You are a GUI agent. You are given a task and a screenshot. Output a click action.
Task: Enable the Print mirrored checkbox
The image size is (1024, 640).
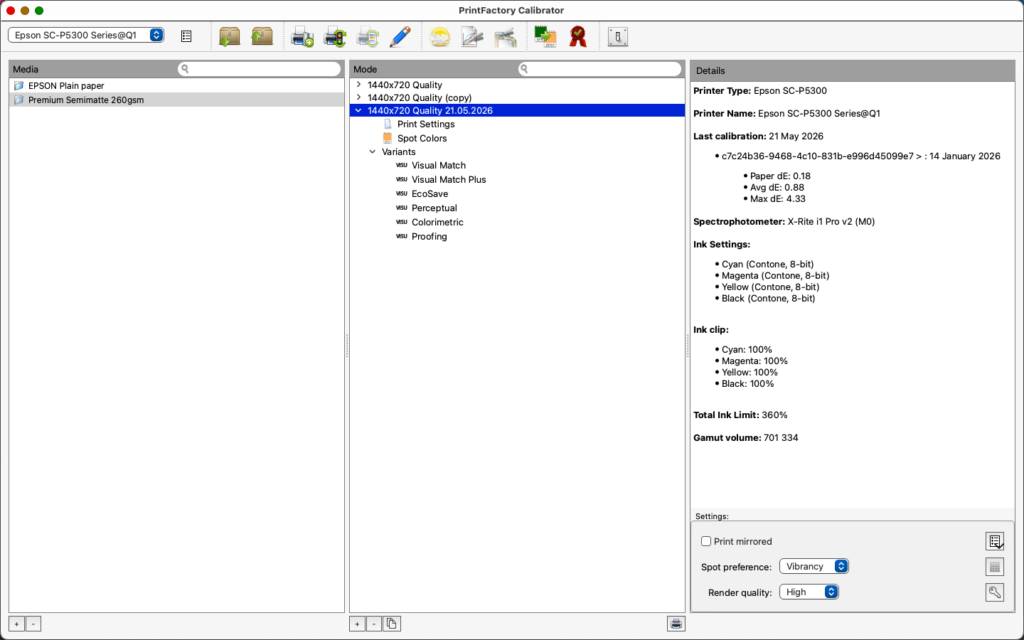[x=706, y=541]
